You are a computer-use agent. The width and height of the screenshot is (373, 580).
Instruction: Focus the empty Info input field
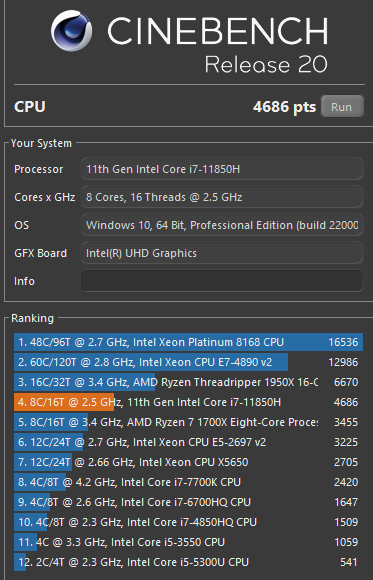pos(222,281)
